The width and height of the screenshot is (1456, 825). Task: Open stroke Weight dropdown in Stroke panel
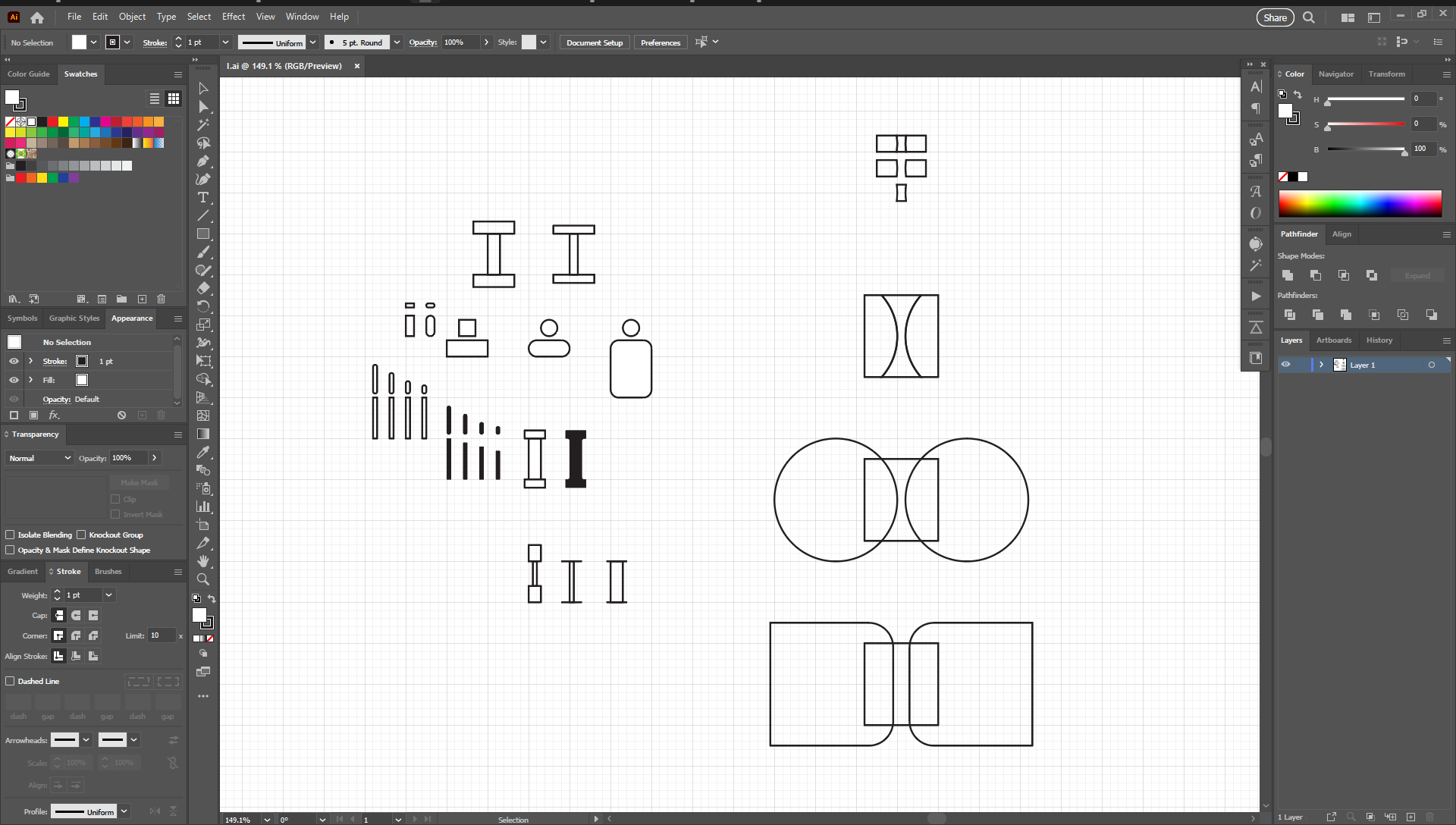coord(108,595)
